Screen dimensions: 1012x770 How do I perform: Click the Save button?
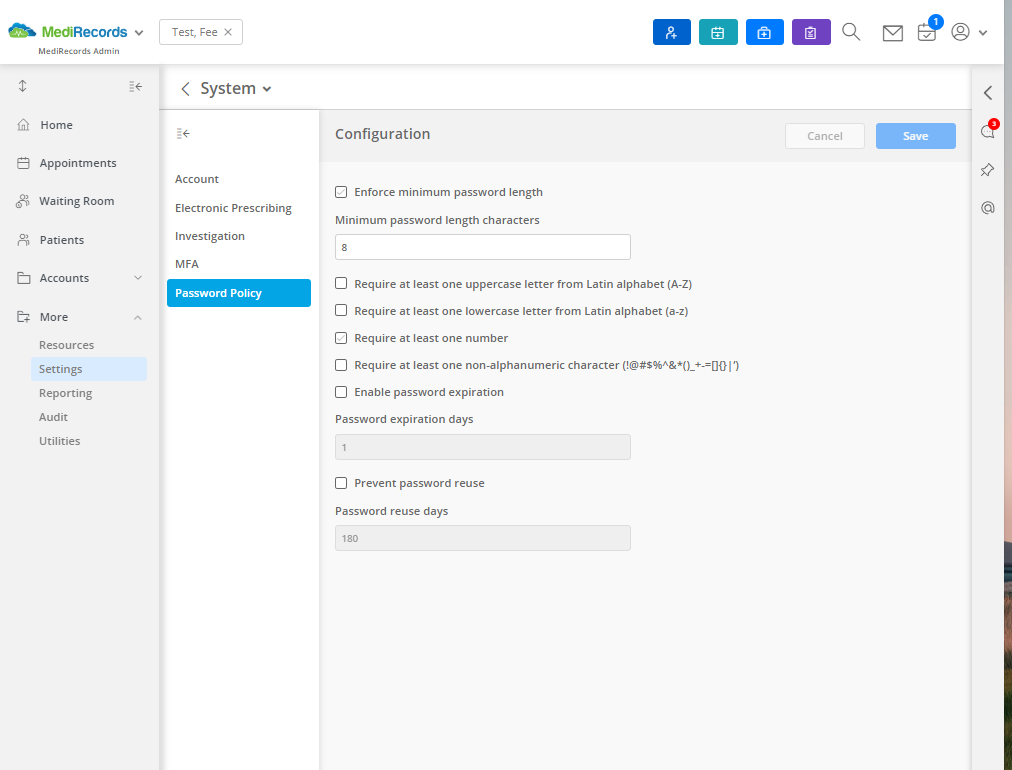915,136
